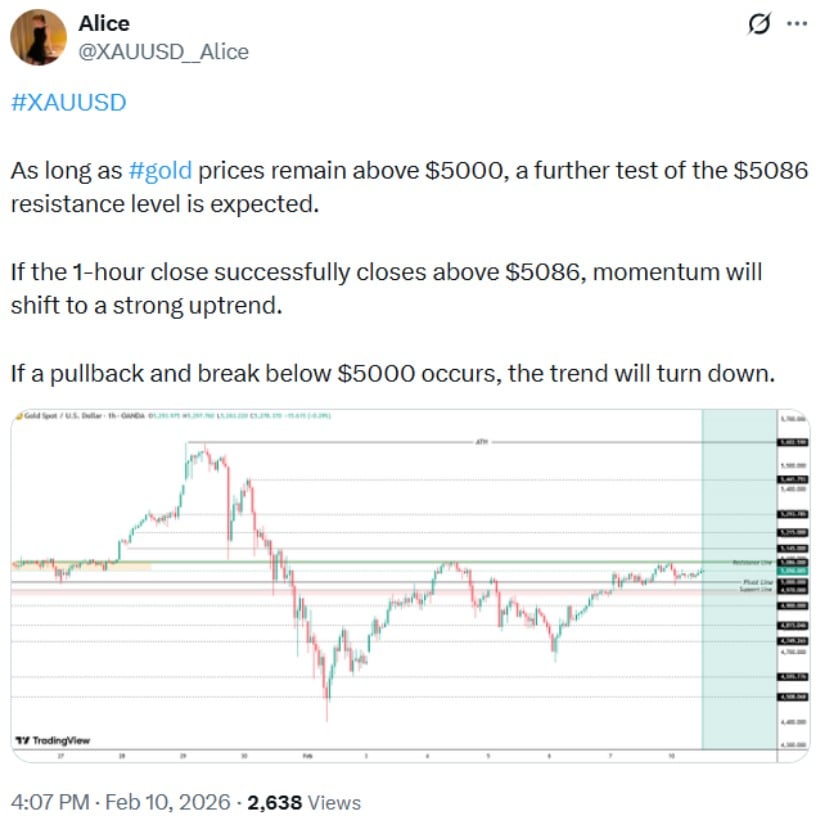Open Alice's profile picture
825x825 pixels.
pyautogui.click(x=38, y=37)
